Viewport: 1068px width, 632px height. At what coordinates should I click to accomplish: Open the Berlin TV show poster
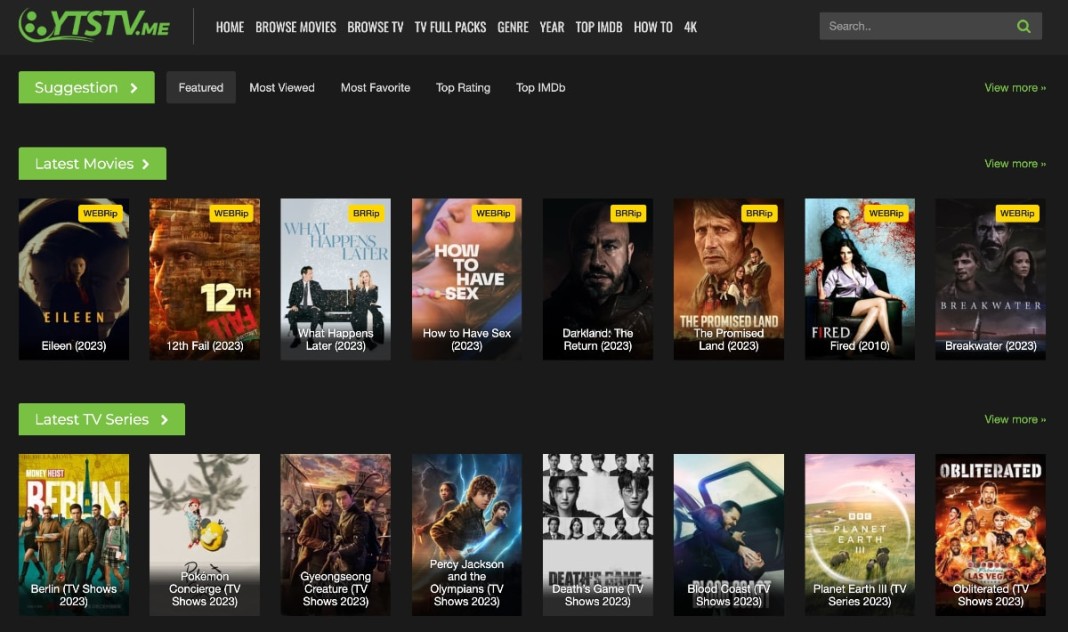pyautogui.click(x=73, y=534)
